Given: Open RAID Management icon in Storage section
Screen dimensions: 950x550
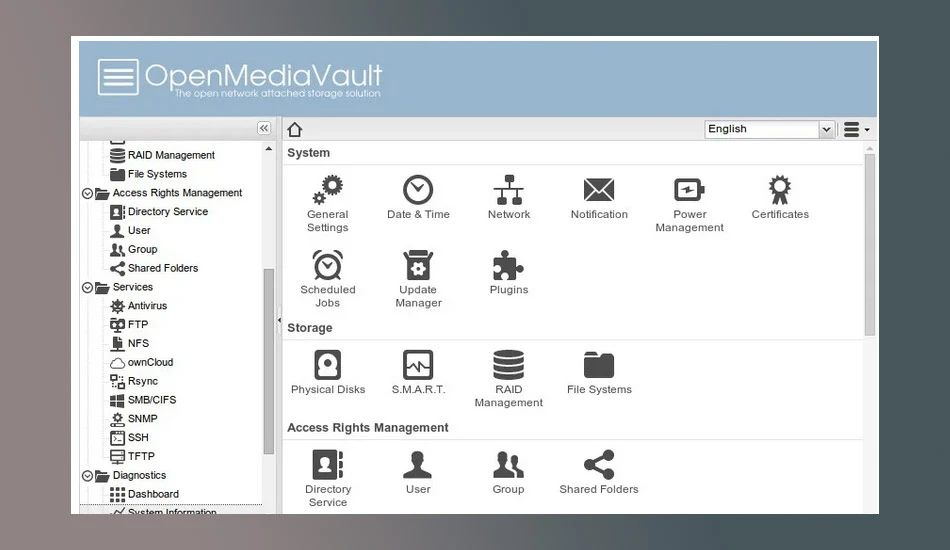Looking at the screenshot, I should 509,379.
